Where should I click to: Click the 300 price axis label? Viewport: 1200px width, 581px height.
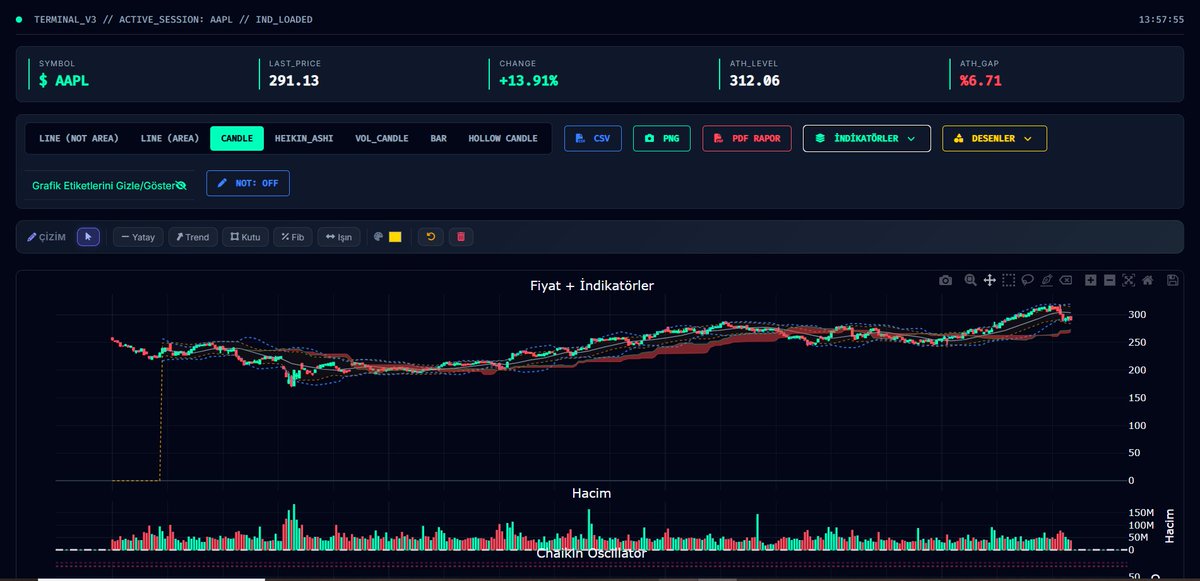(1138, 314)
